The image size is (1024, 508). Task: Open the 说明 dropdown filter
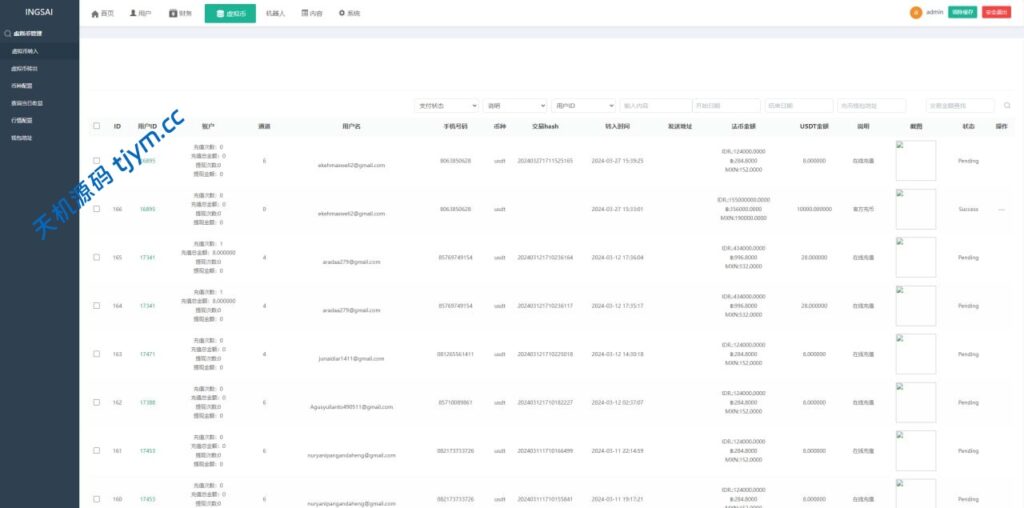[514, 105]
